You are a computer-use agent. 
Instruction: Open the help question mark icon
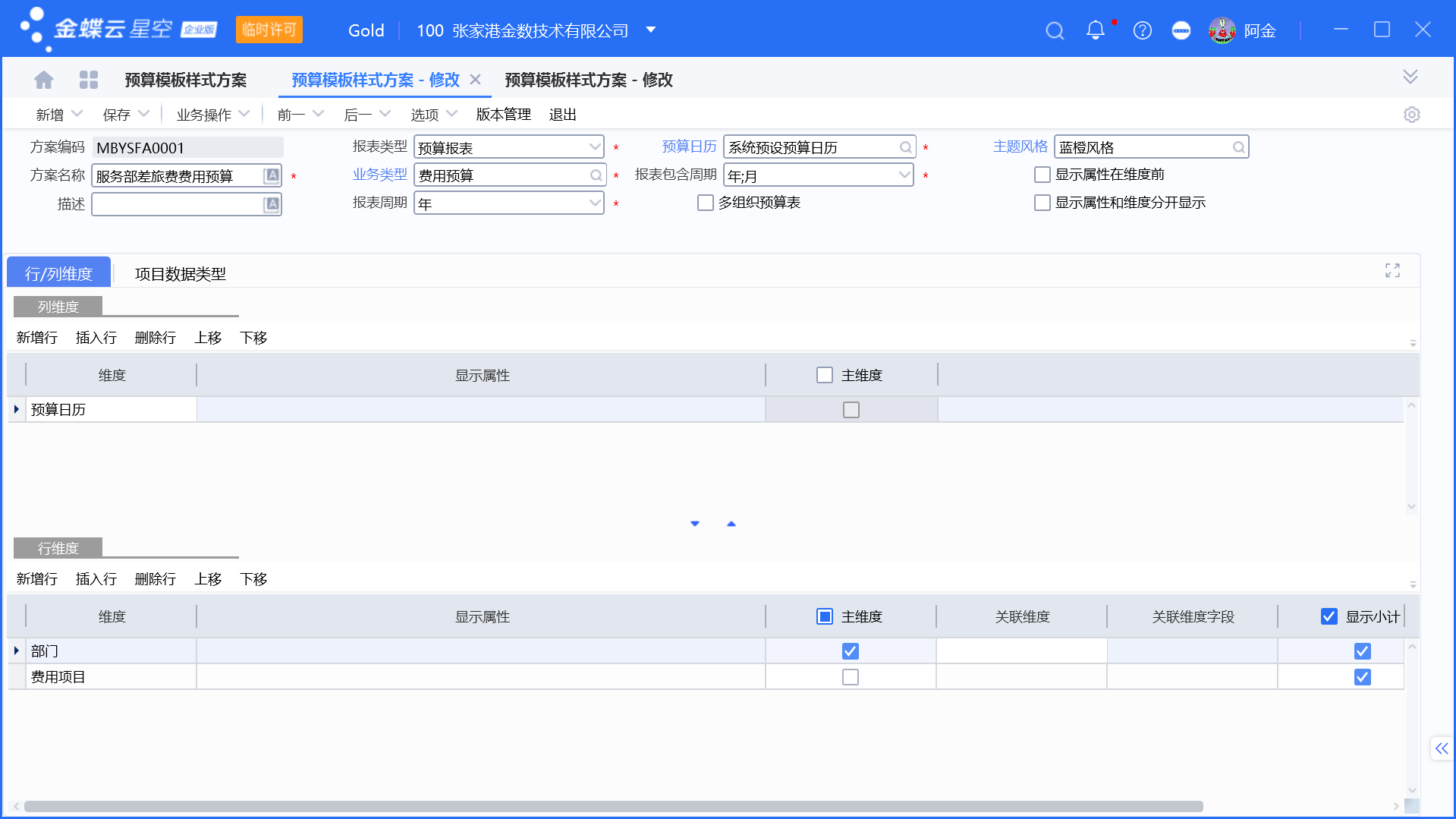click(1142, 30)
